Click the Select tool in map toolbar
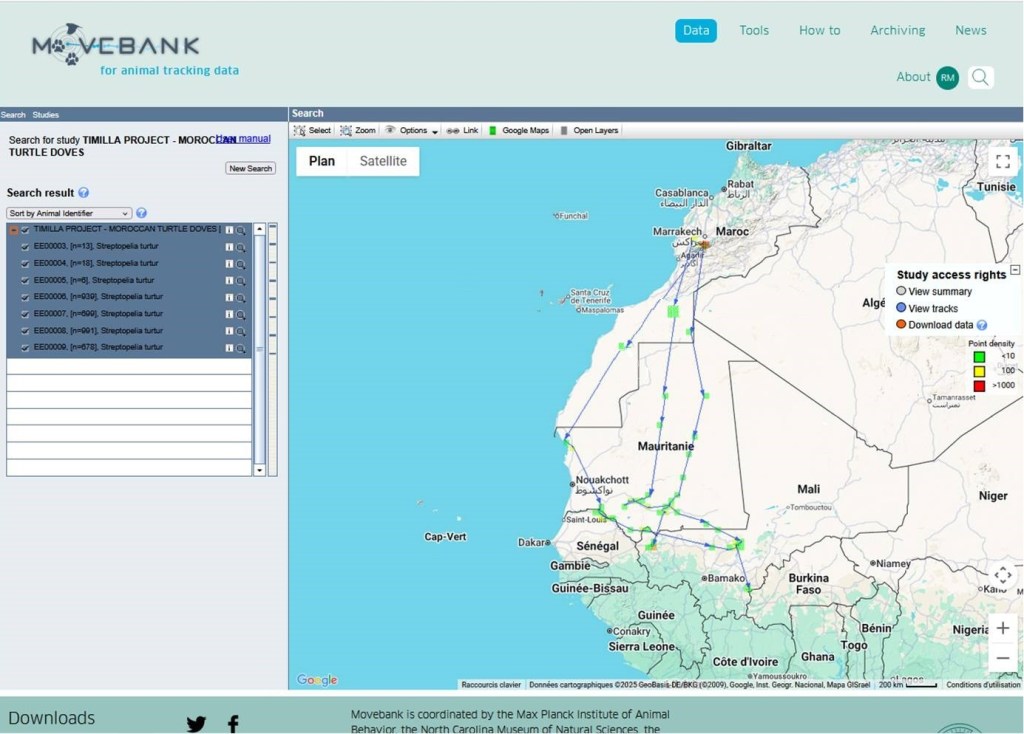The width and height of the screenshot is (1024, 734). (312, 130)
